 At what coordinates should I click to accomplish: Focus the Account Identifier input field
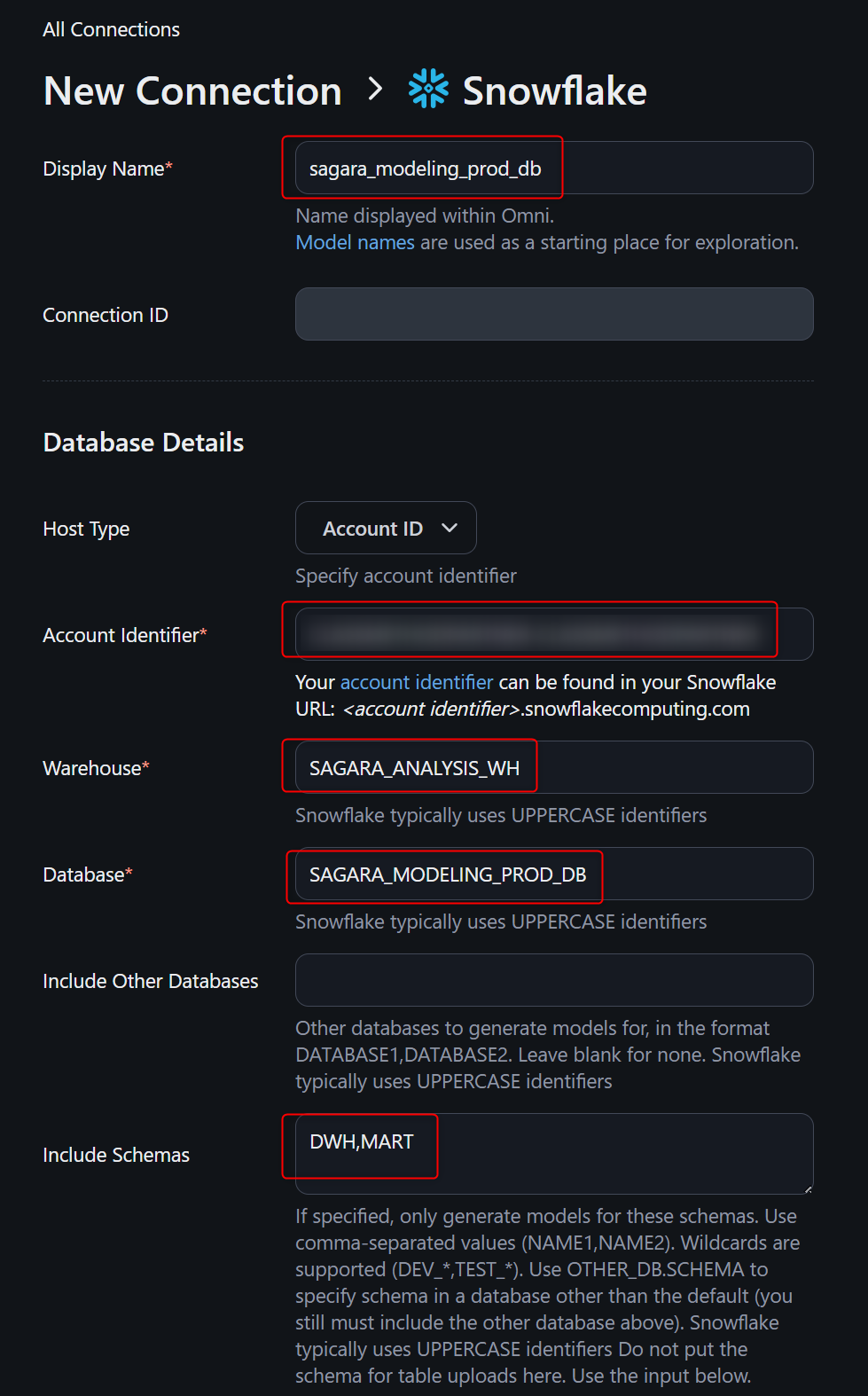[x=553, y=634]
